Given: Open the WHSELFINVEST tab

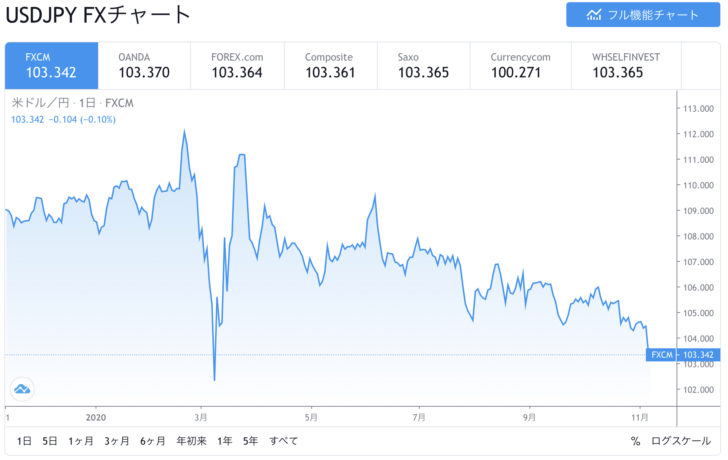Looking at the screenshot, I should tap(625, 65).
